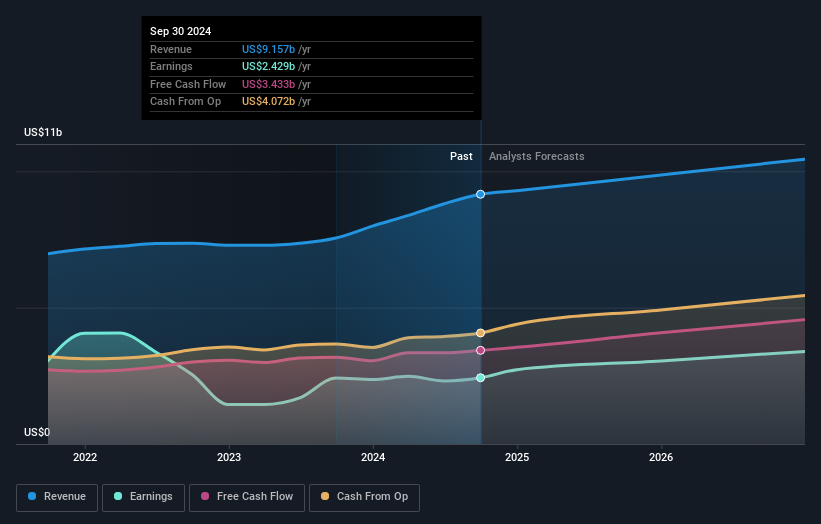
Task: Click the US$0 y-axis label
Action: point(37,432)
